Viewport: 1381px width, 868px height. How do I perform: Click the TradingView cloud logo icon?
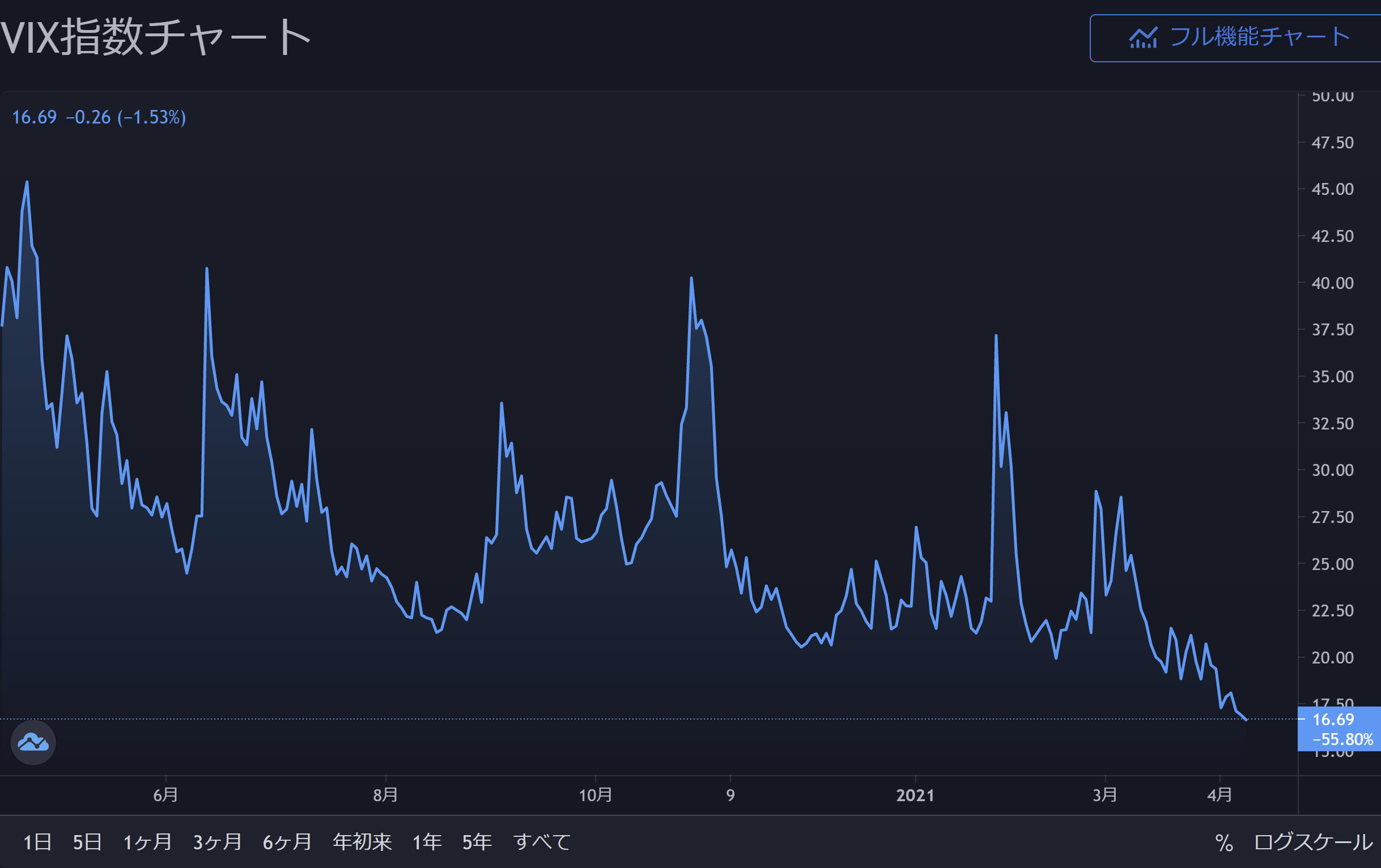coord(33,742)
